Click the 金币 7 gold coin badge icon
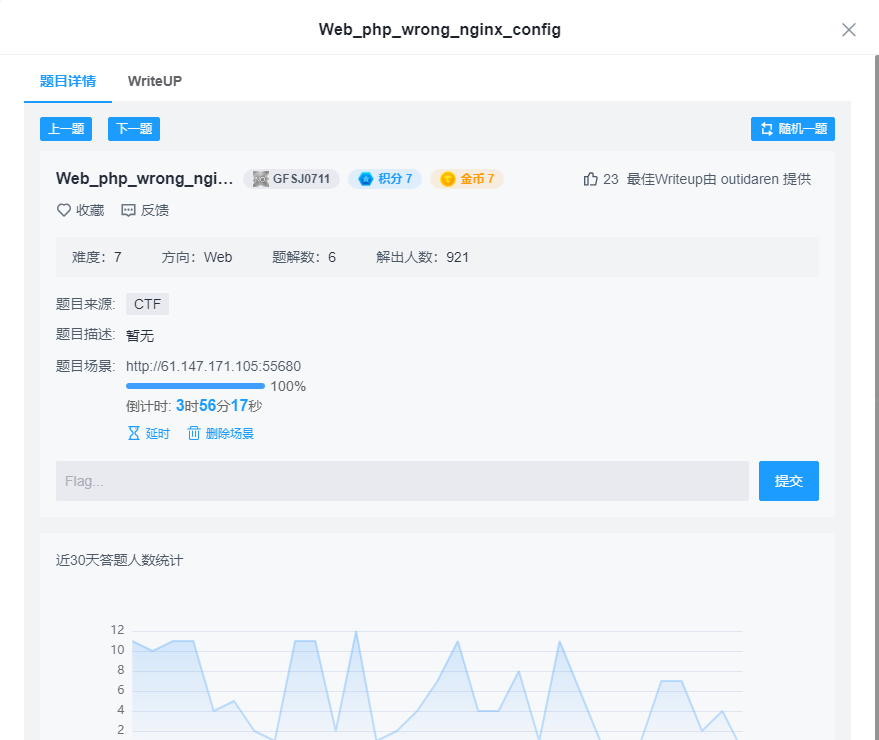Viewport: 879px width, 740px height. pyautogui.click(x=447, y=179)
